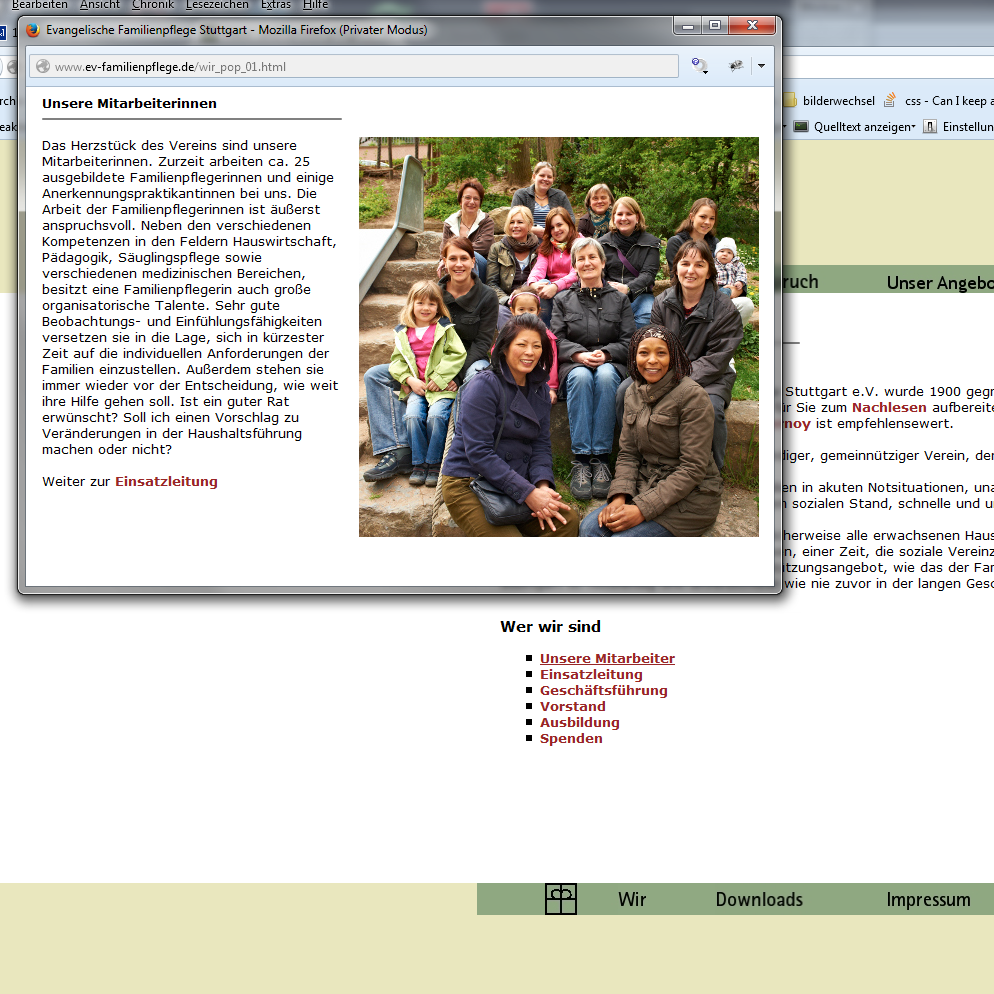This screenshot has width=994, height=994.
Task: Expand the Quelltext anzeigen dropdown arrow
Action: click(913, 127)
